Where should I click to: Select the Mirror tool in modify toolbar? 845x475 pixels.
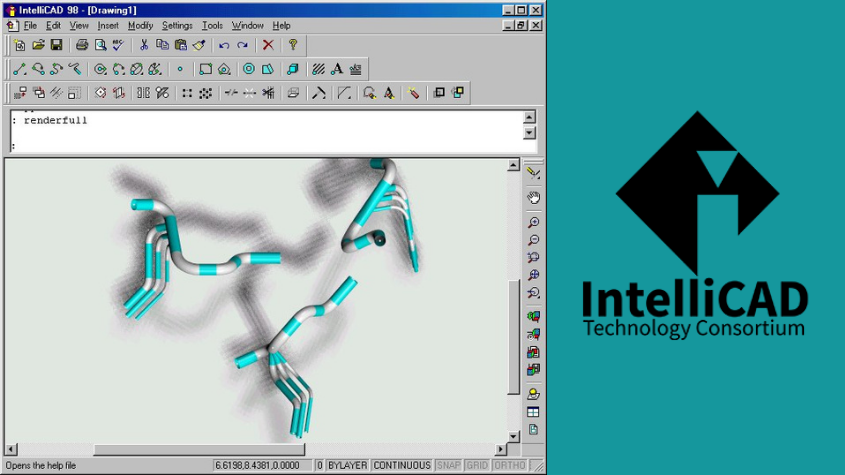tap(143, 93)
